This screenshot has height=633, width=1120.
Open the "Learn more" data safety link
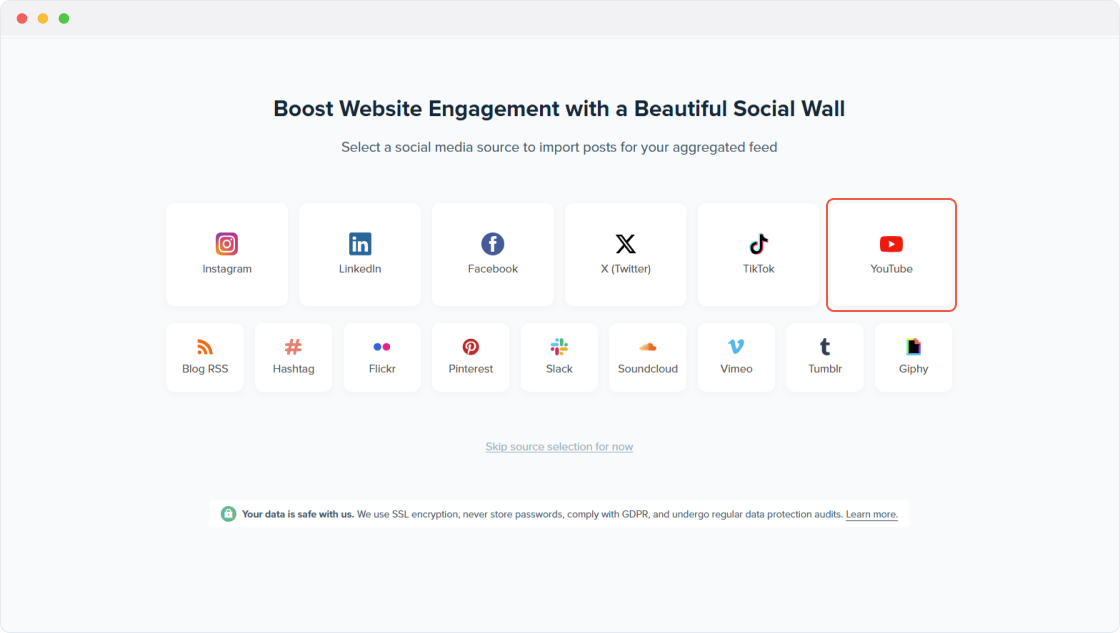871,515
